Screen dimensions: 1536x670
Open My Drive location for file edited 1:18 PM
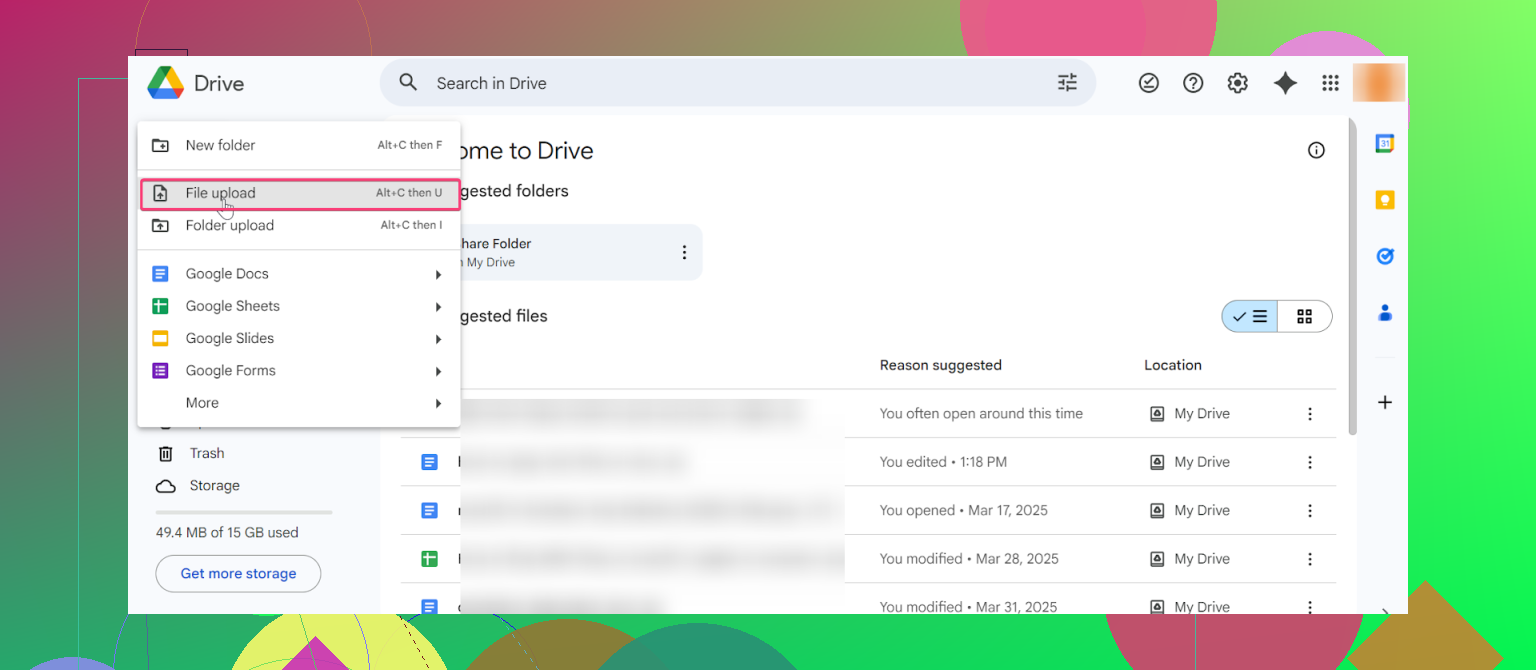(1190, 462)
